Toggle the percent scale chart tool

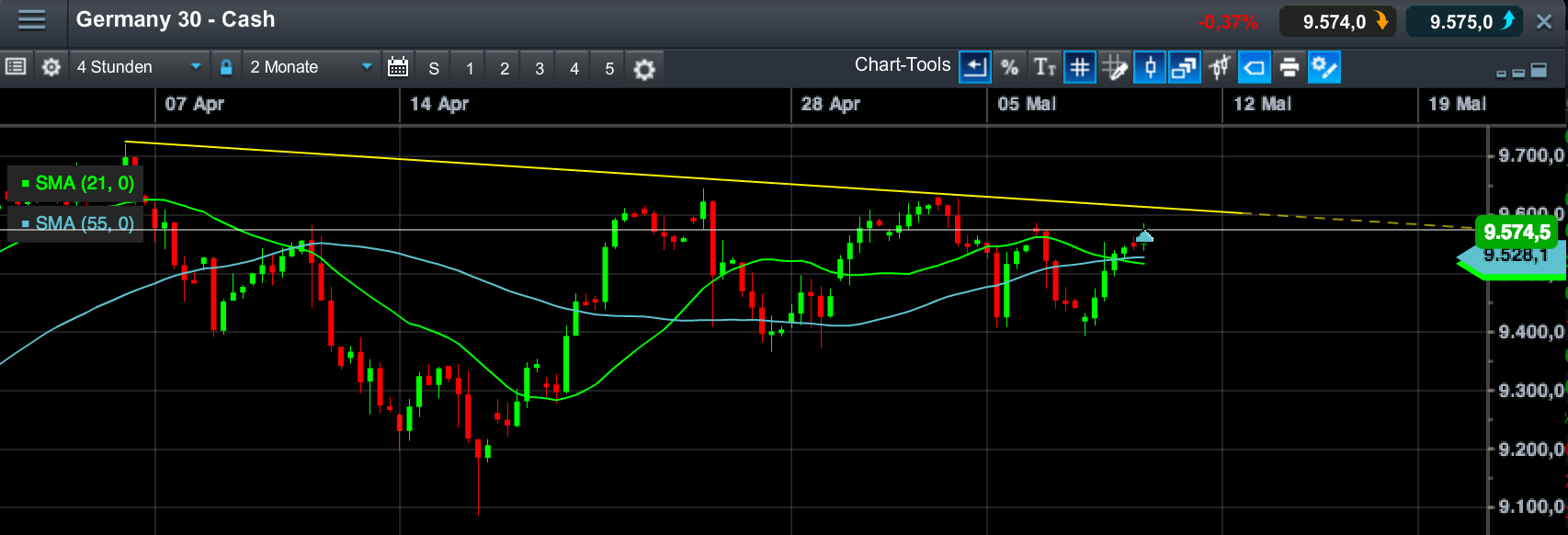[1010, 67]
